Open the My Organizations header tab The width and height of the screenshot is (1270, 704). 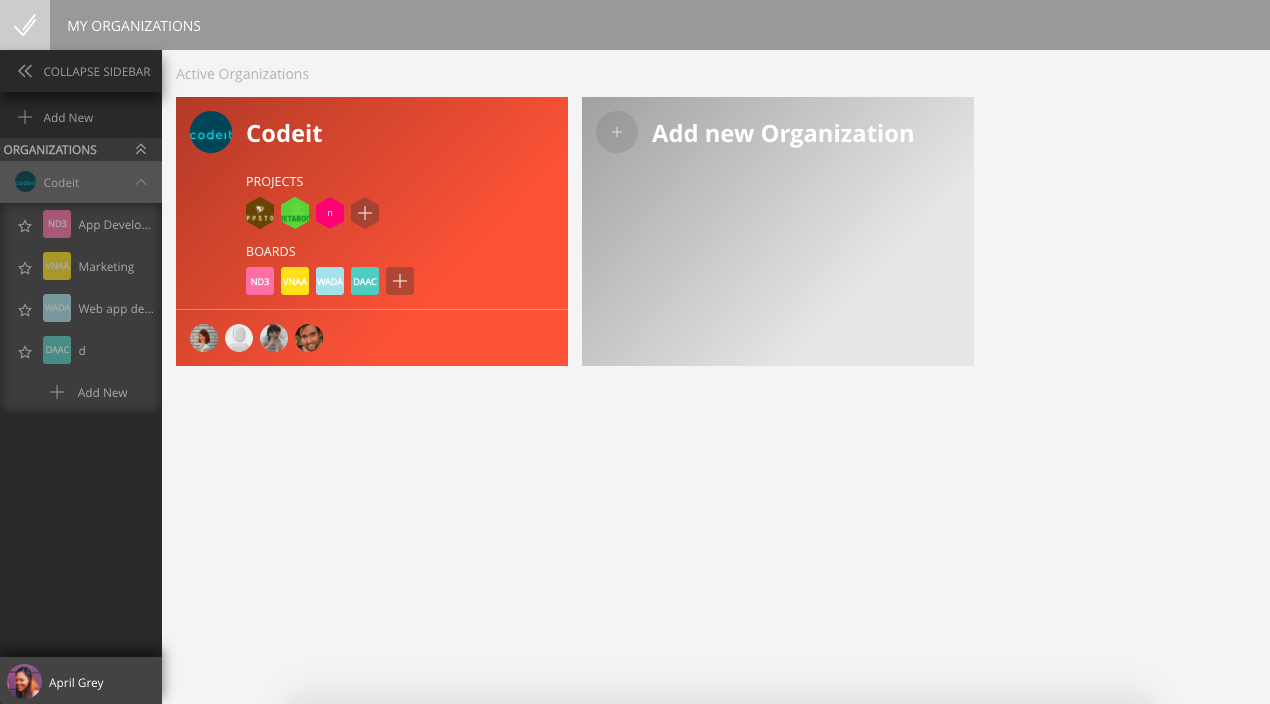[134, 26]
